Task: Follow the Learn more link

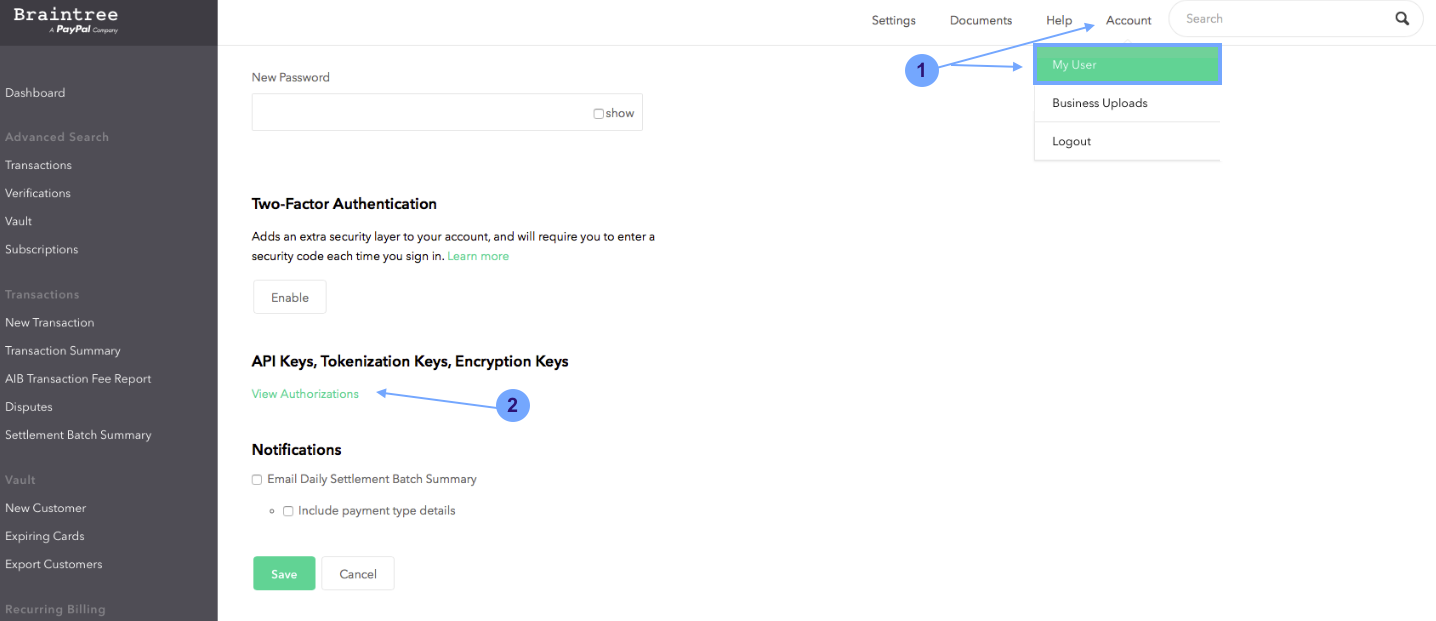Action: tap(478, 256)
